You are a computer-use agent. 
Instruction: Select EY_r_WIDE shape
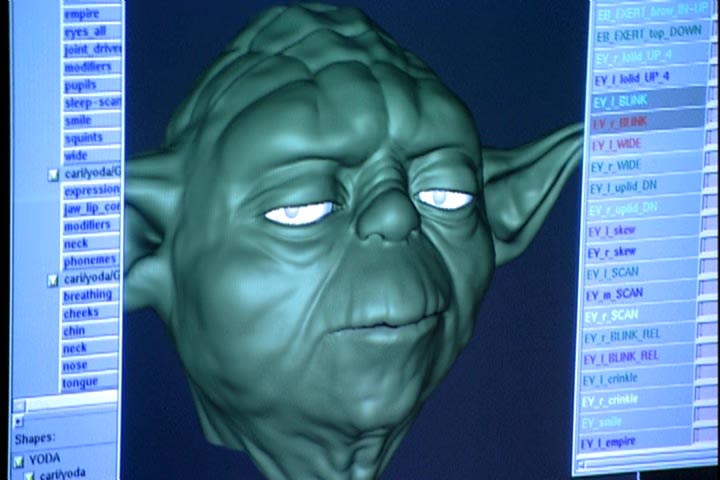[646, 166]
